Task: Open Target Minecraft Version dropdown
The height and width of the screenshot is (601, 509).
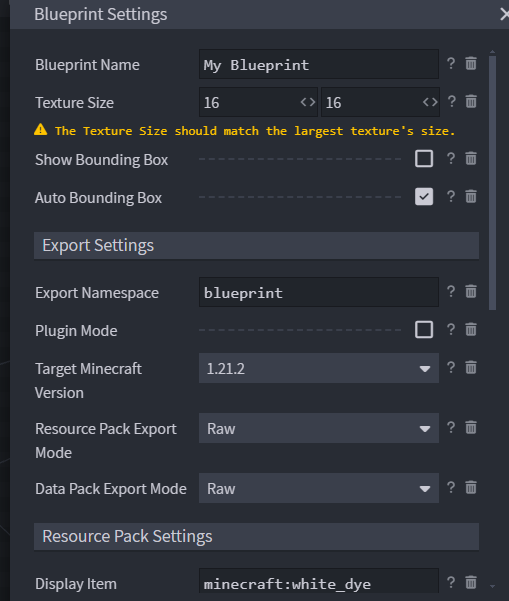Action: click(x=319, y=368)
